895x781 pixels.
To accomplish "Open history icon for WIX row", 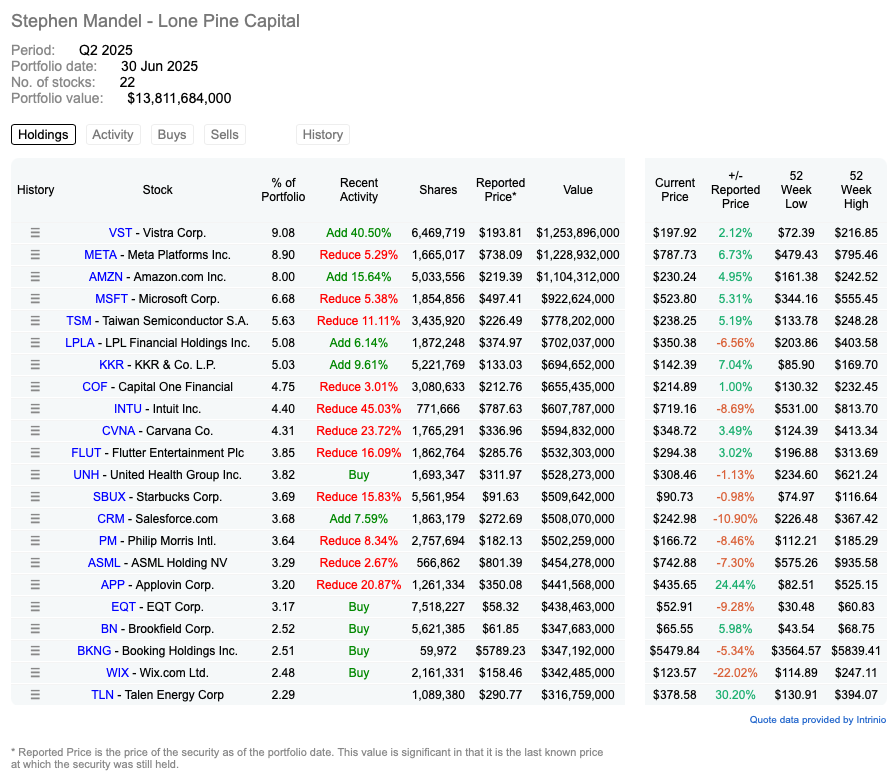I will click(35, 673).
